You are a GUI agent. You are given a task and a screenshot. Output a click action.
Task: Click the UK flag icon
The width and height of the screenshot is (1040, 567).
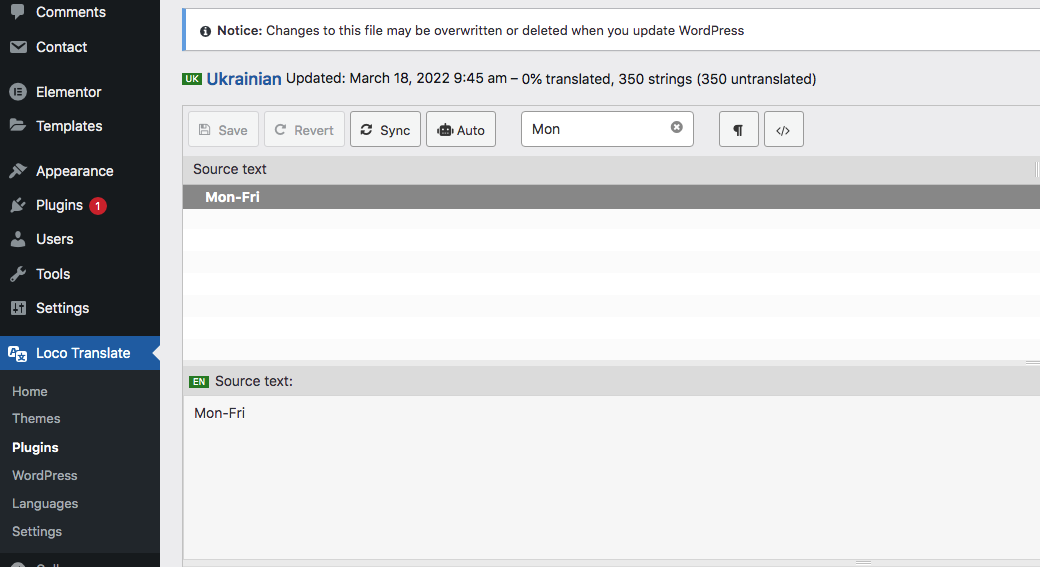[192, 79]
